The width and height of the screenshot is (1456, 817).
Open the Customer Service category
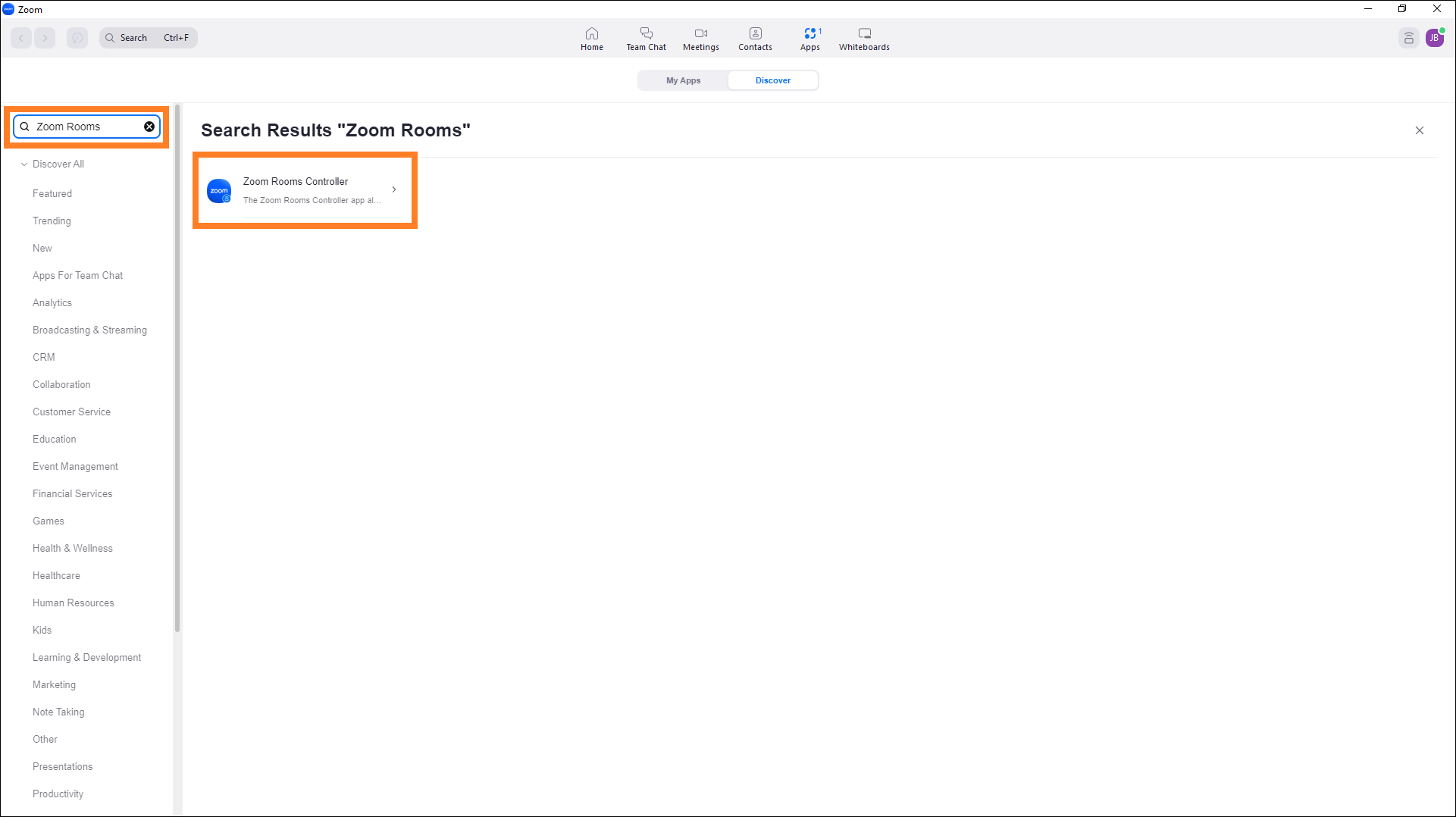71,412
